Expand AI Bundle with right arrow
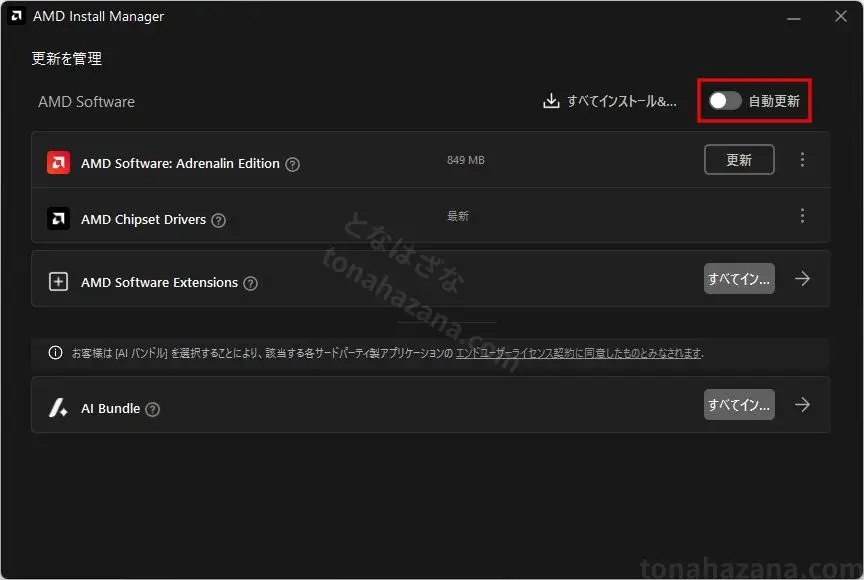Screen dimensions: 864x580 click(802, 405)
